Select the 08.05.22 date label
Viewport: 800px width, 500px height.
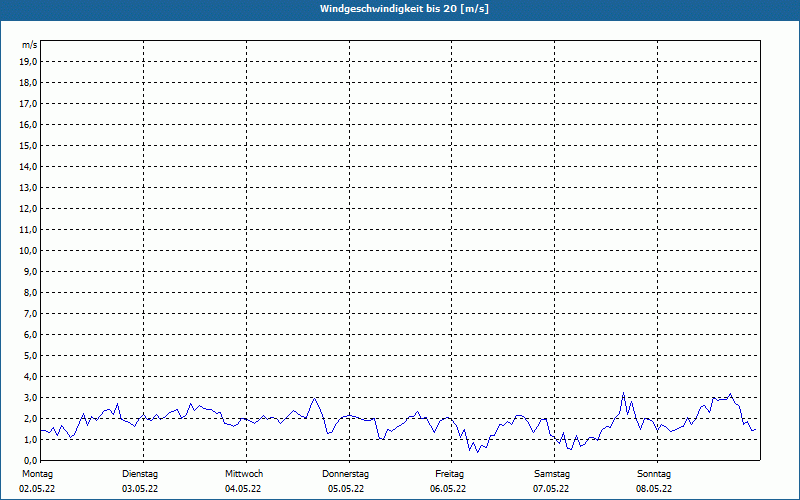pos(654,489)
